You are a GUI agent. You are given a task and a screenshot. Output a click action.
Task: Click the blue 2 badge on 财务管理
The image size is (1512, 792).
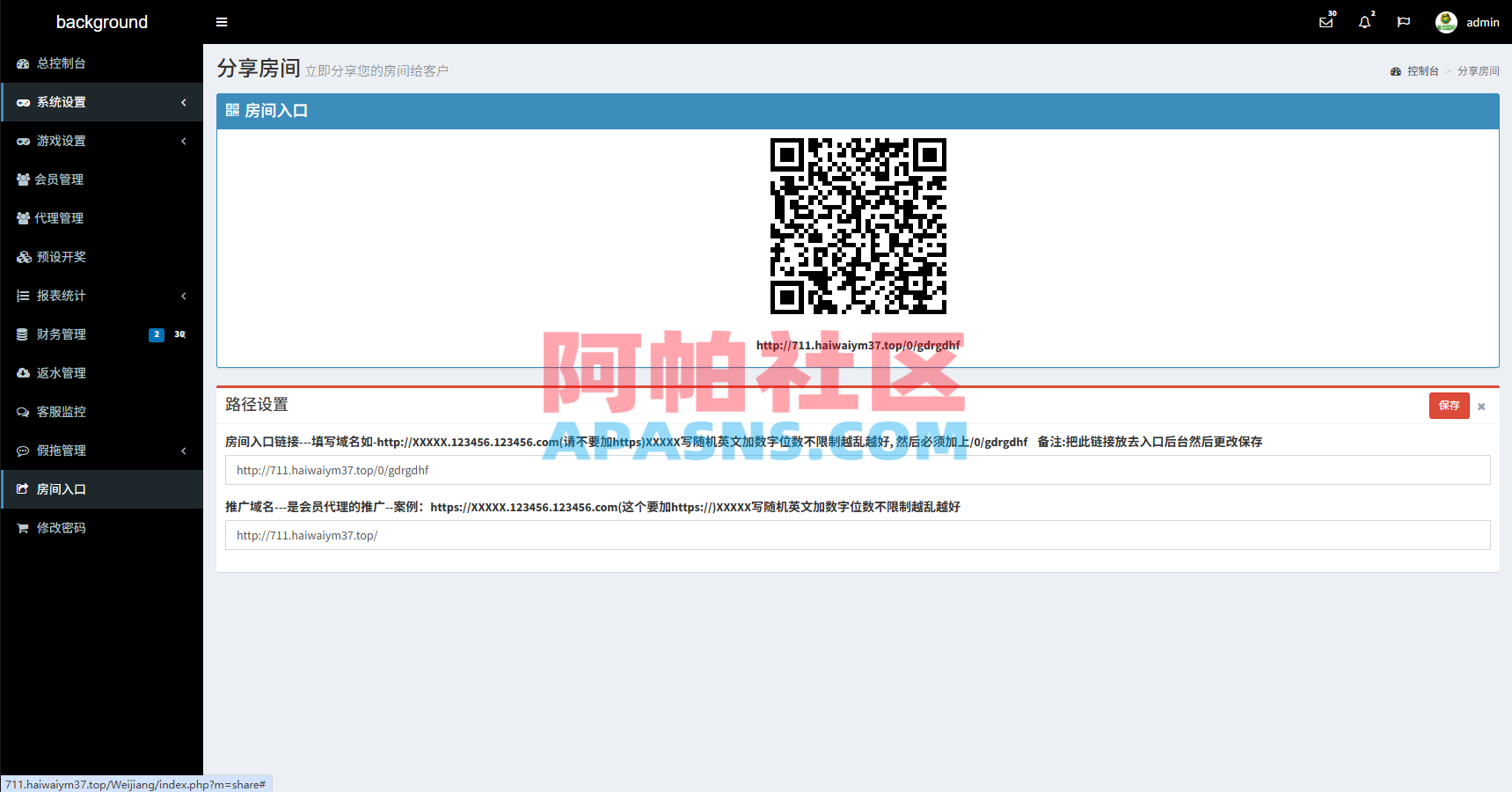coord(157,334)
